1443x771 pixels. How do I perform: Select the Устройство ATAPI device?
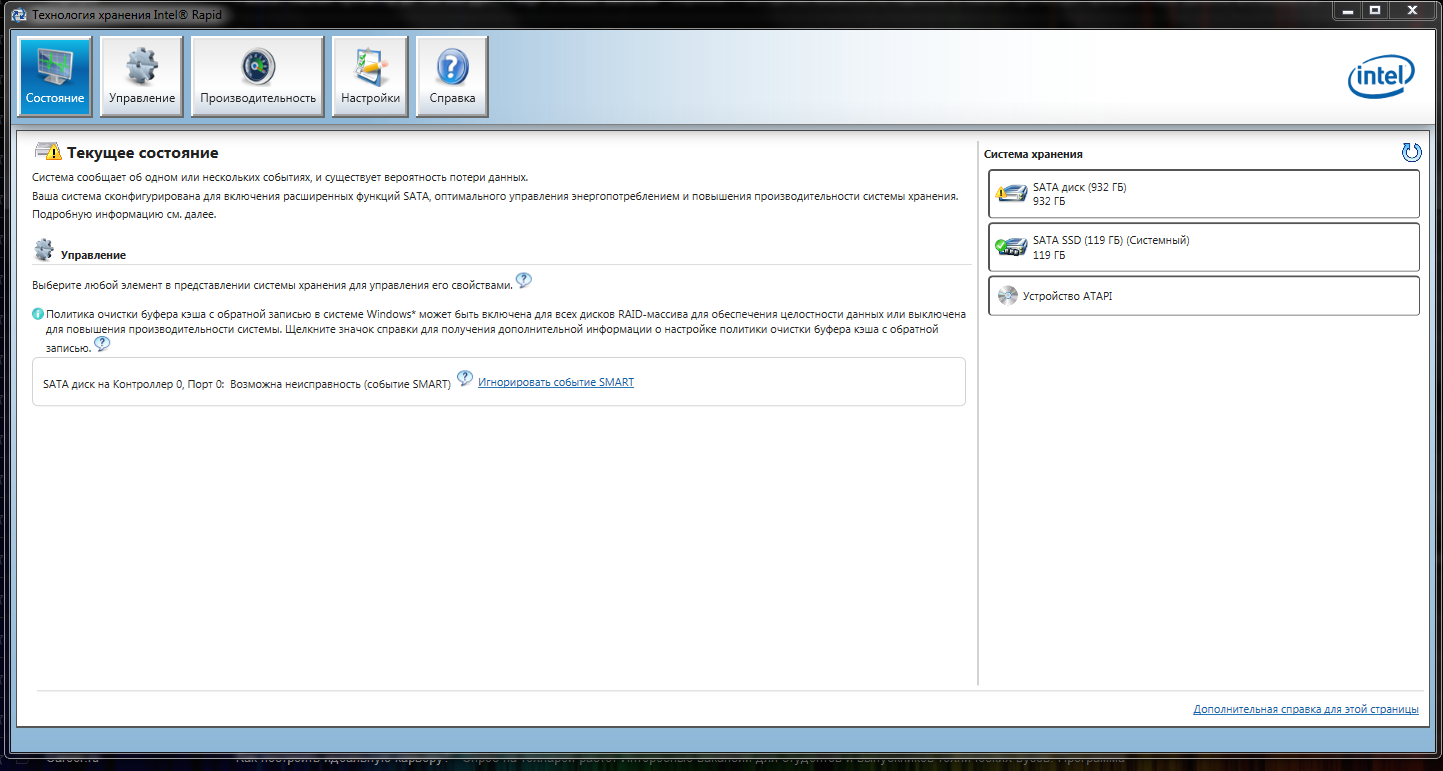tap(1204, 296)
